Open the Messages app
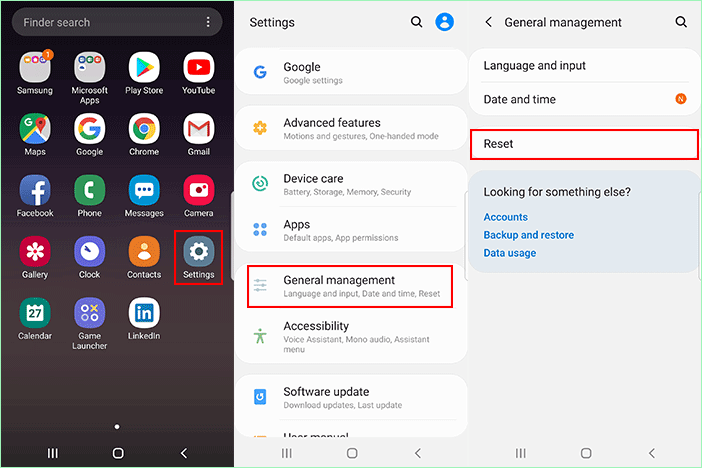 click(144, 190)
